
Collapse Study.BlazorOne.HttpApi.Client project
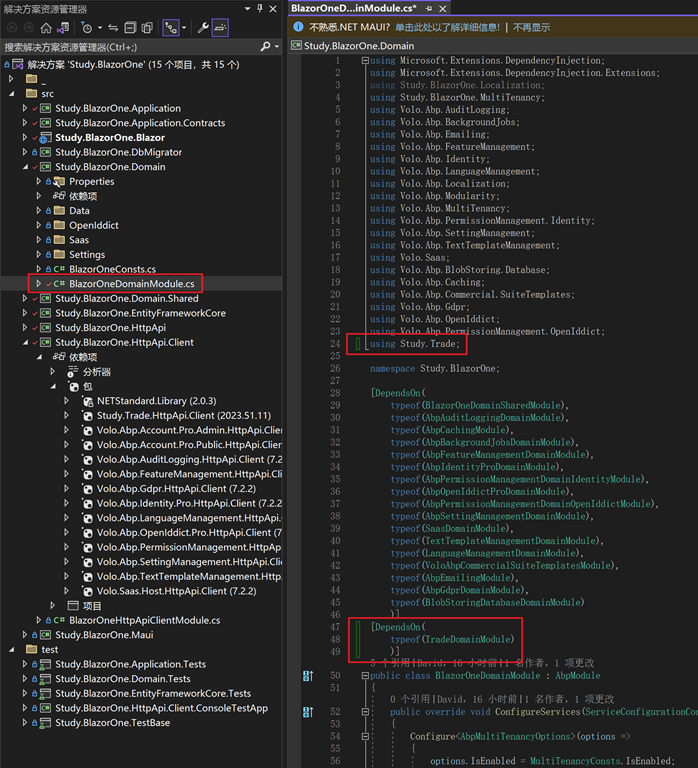click(25, 342)
